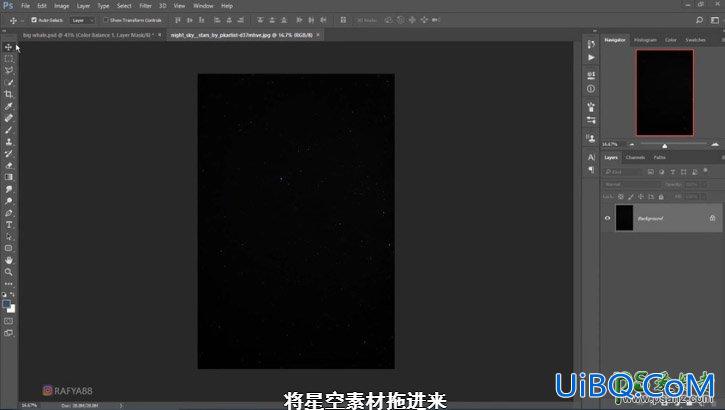Select the Hand tool
The height and width of the screenshot is (410, 725).
point(8,260)
